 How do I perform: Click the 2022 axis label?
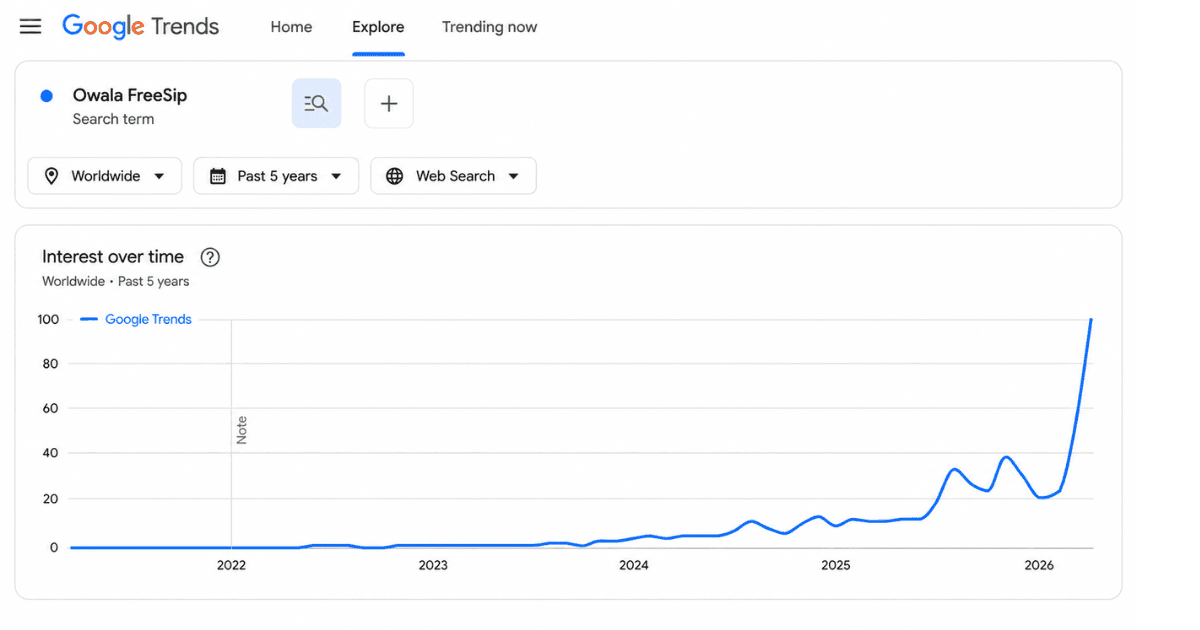(231, 565)
